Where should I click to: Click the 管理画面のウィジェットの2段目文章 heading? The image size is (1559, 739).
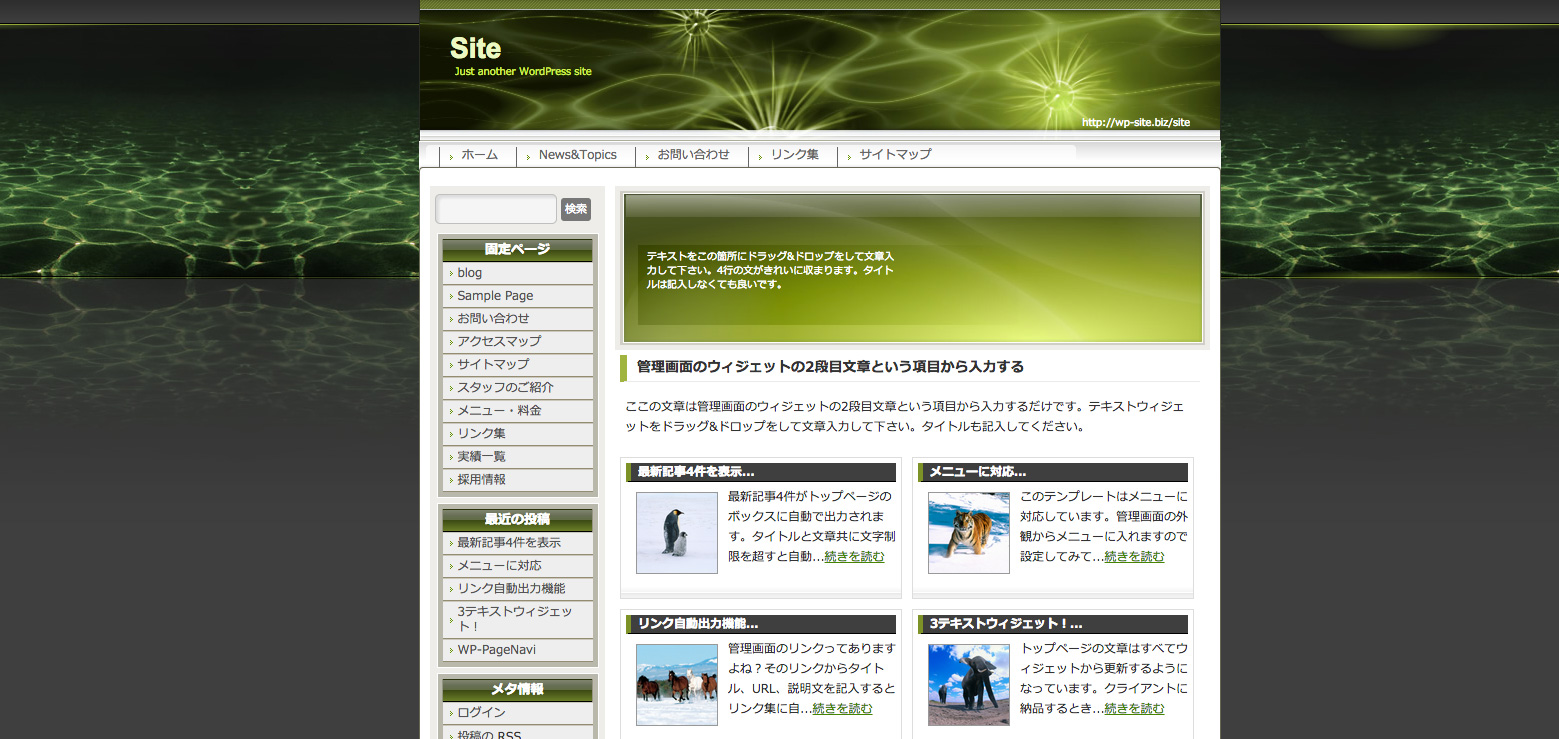tap(830, 367)
